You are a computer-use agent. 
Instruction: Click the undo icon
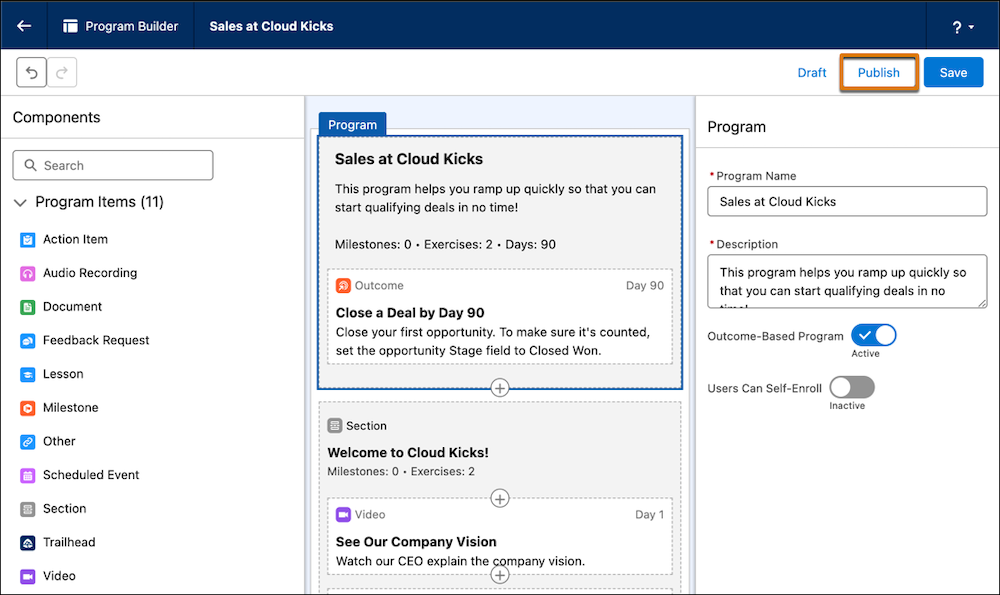tap(31, 73)
